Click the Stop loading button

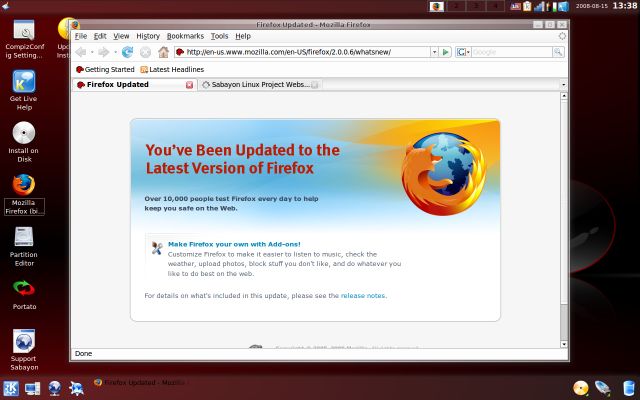point(145,52)
